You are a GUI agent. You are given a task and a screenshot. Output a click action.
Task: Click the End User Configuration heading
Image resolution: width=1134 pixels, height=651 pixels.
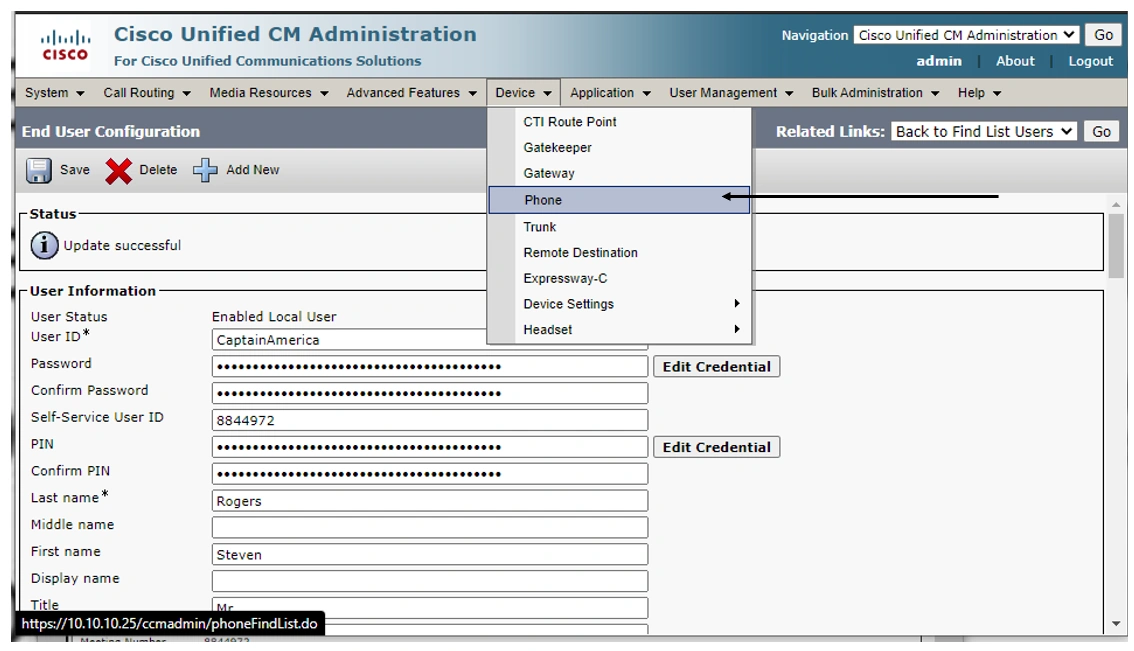point(111,132)
